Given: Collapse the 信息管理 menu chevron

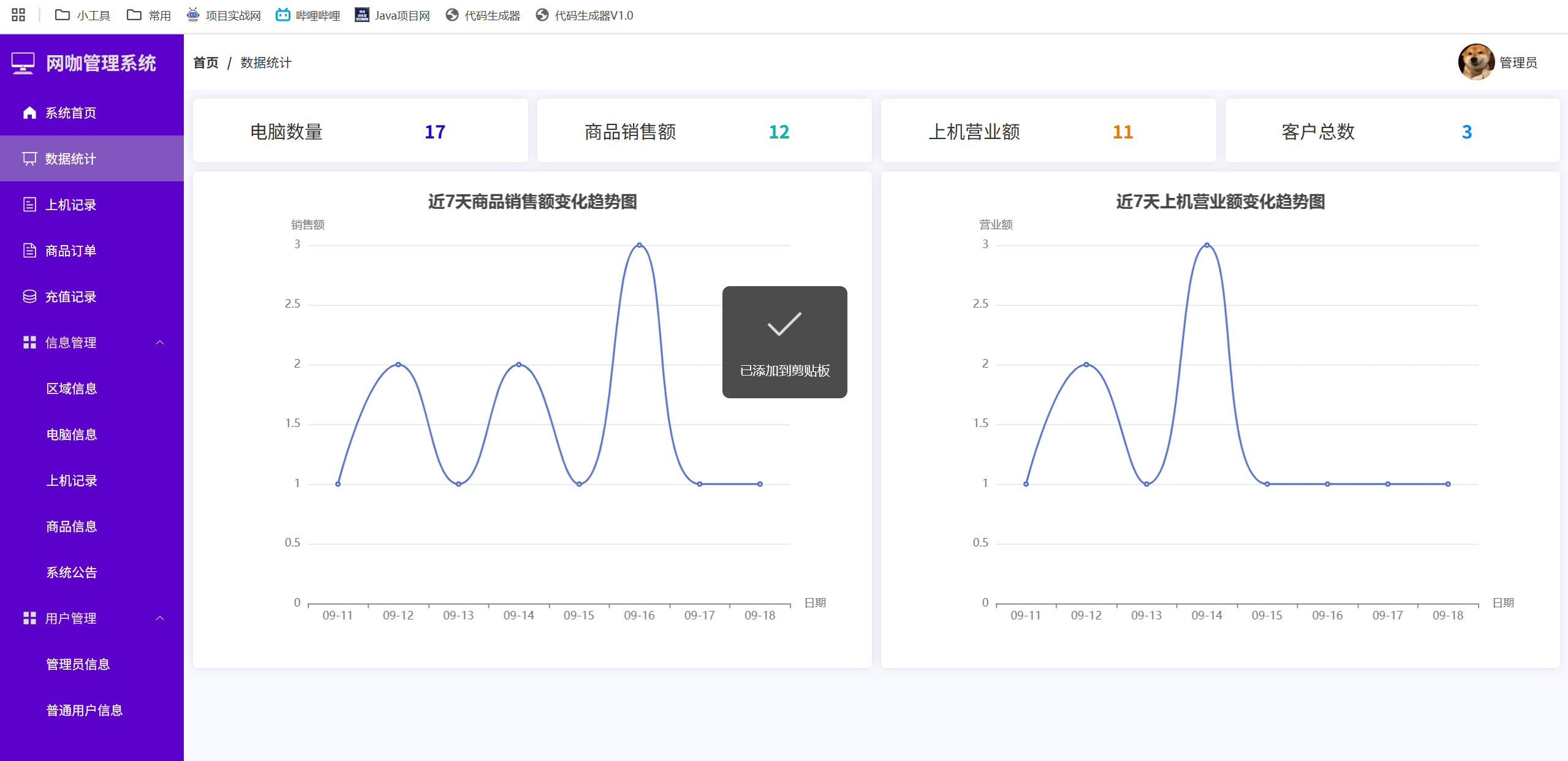Looking at the screenshot, I should click(160, 343).
